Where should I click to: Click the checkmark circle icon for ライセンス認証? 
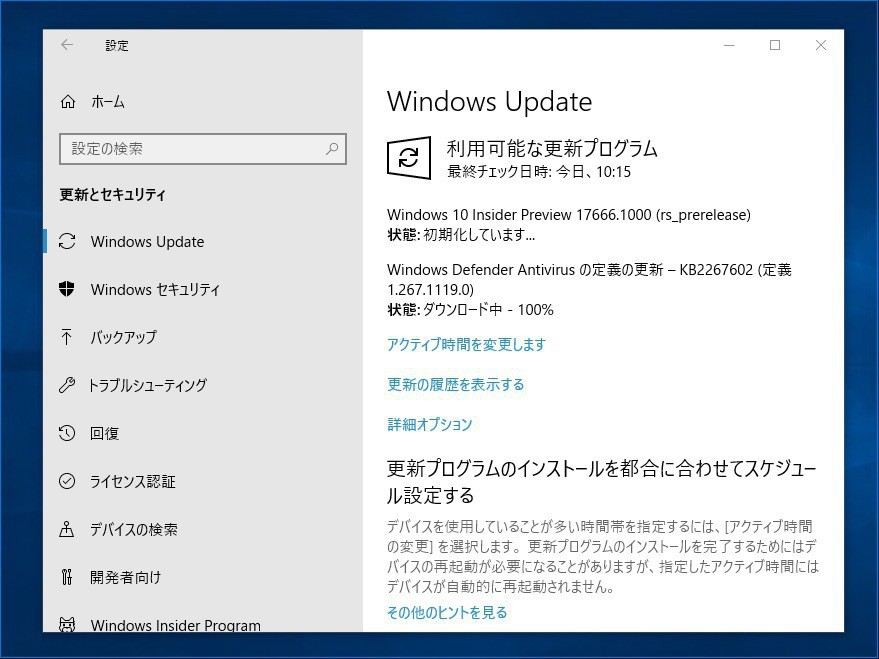click(x=67, y=481)
